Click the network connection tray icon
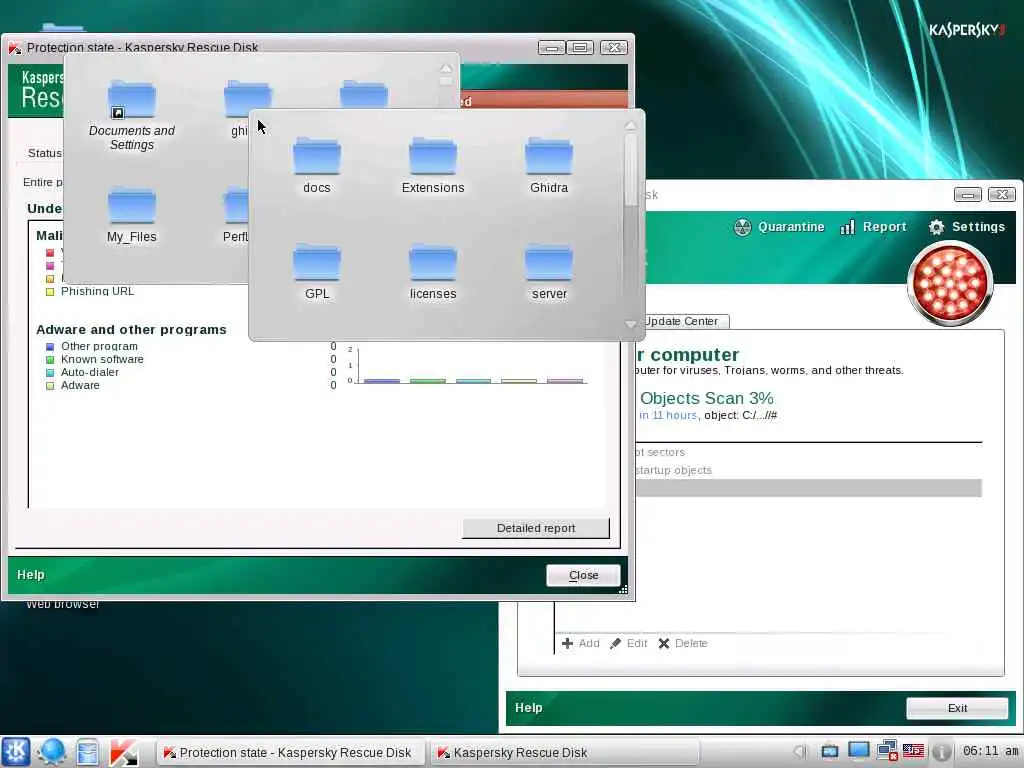1024x768 pixels. tap(887, 752)
